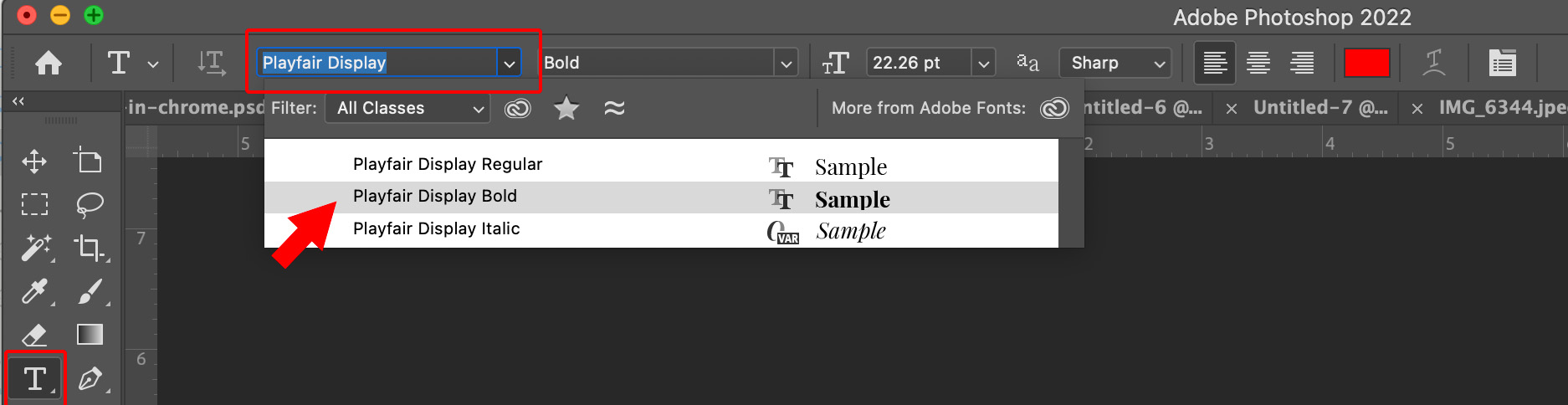This screenshot has width=1568, height=405.
Task: Open the Character and Paragraph panels icon
Action: [1503, 63]
